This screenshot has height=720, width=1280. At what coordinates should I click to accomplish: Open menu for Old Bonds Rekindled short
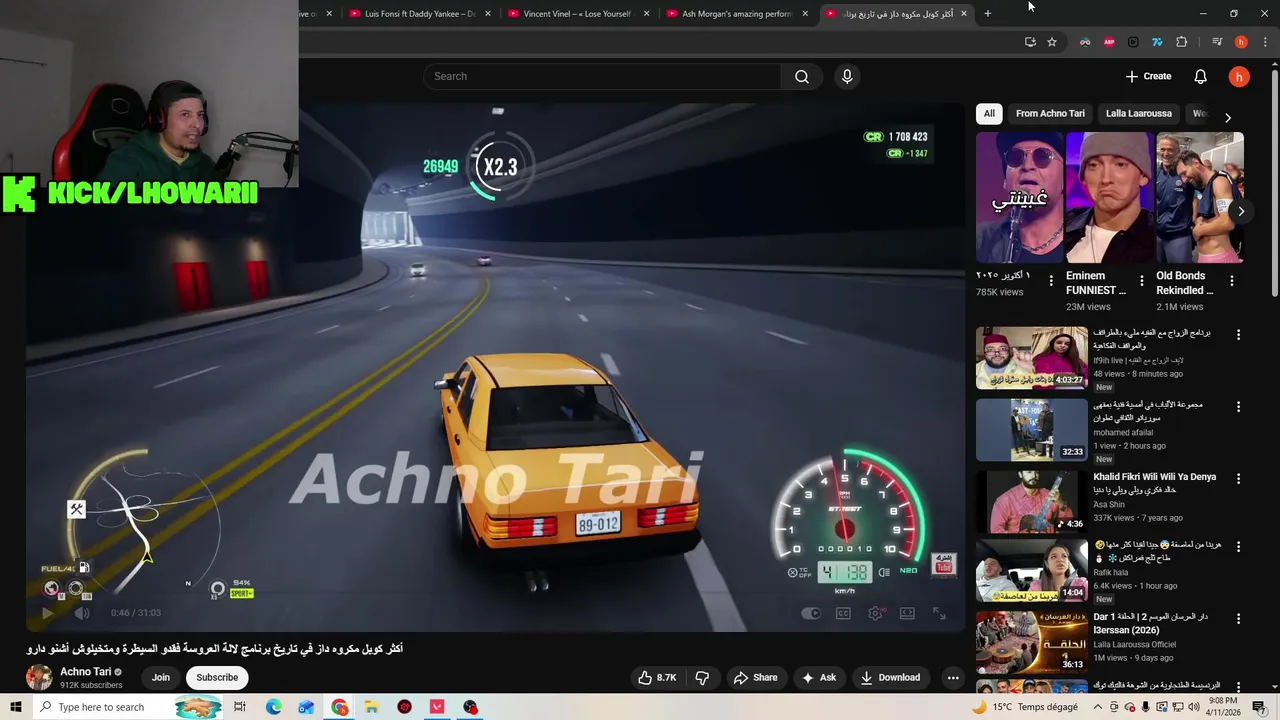coord(1232,281)
